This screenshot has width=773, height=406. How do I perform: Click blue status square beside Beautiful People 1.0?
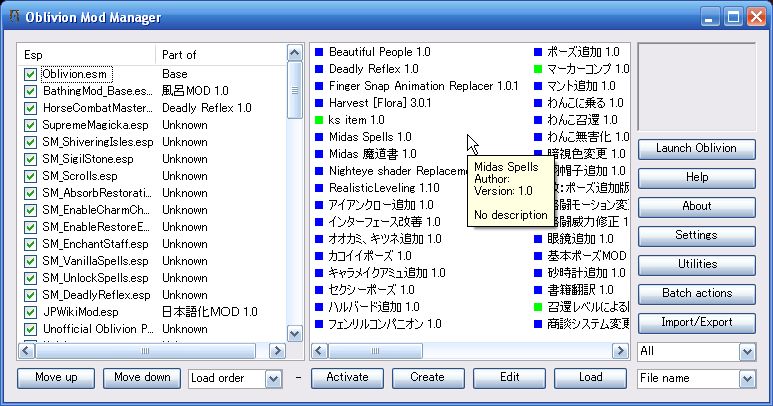(x=319, y=52)
